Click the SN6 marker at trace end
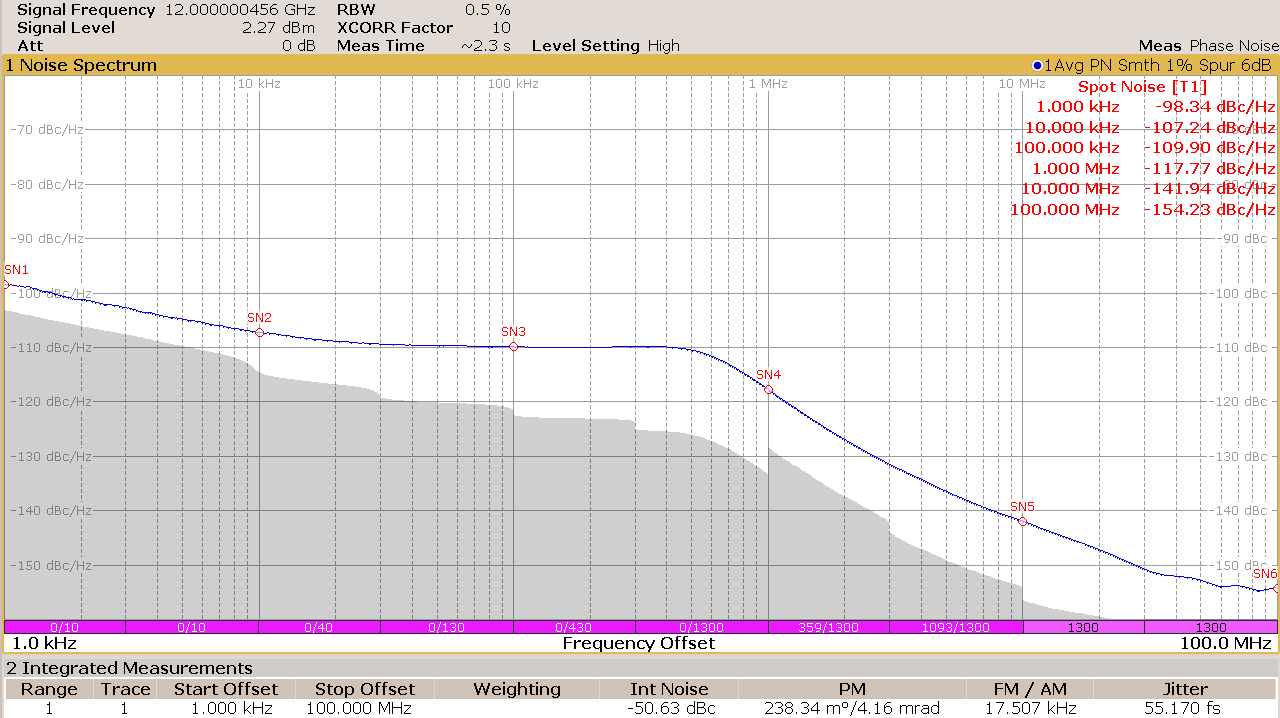 (1276, 588)
